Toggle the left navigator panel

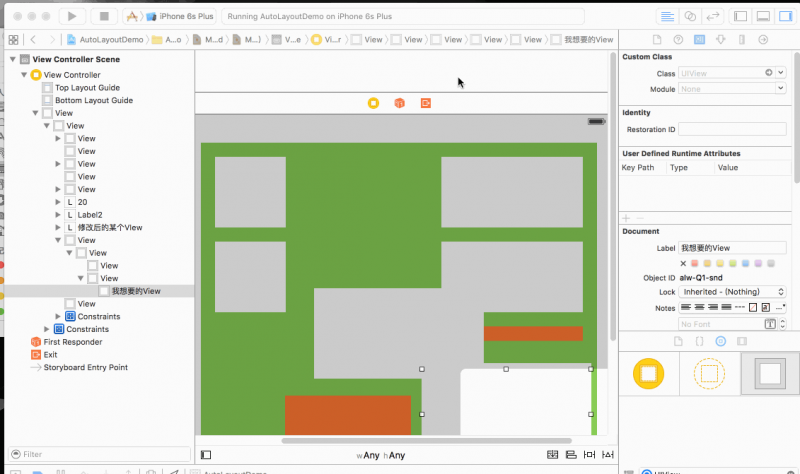(x=740, y=17)
